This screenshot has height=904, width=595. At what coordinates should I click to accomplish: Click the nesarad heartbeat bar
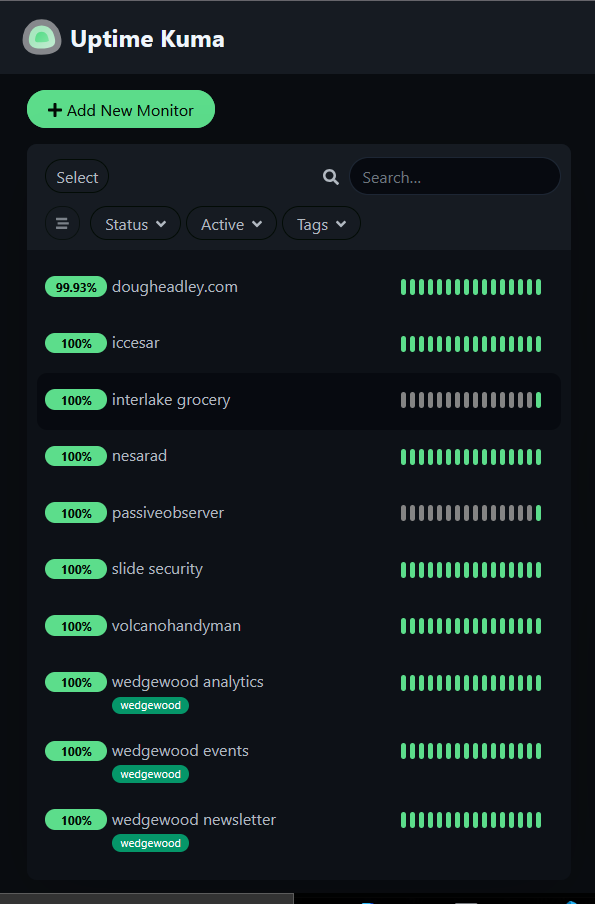tap(471, 457)
